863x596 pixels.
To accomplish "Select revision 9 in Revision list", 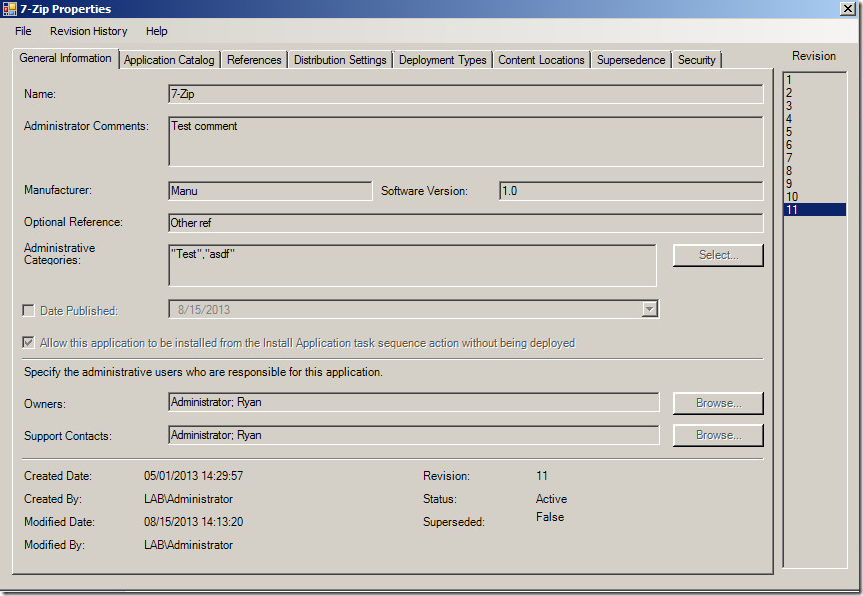I will click(815, 184).
